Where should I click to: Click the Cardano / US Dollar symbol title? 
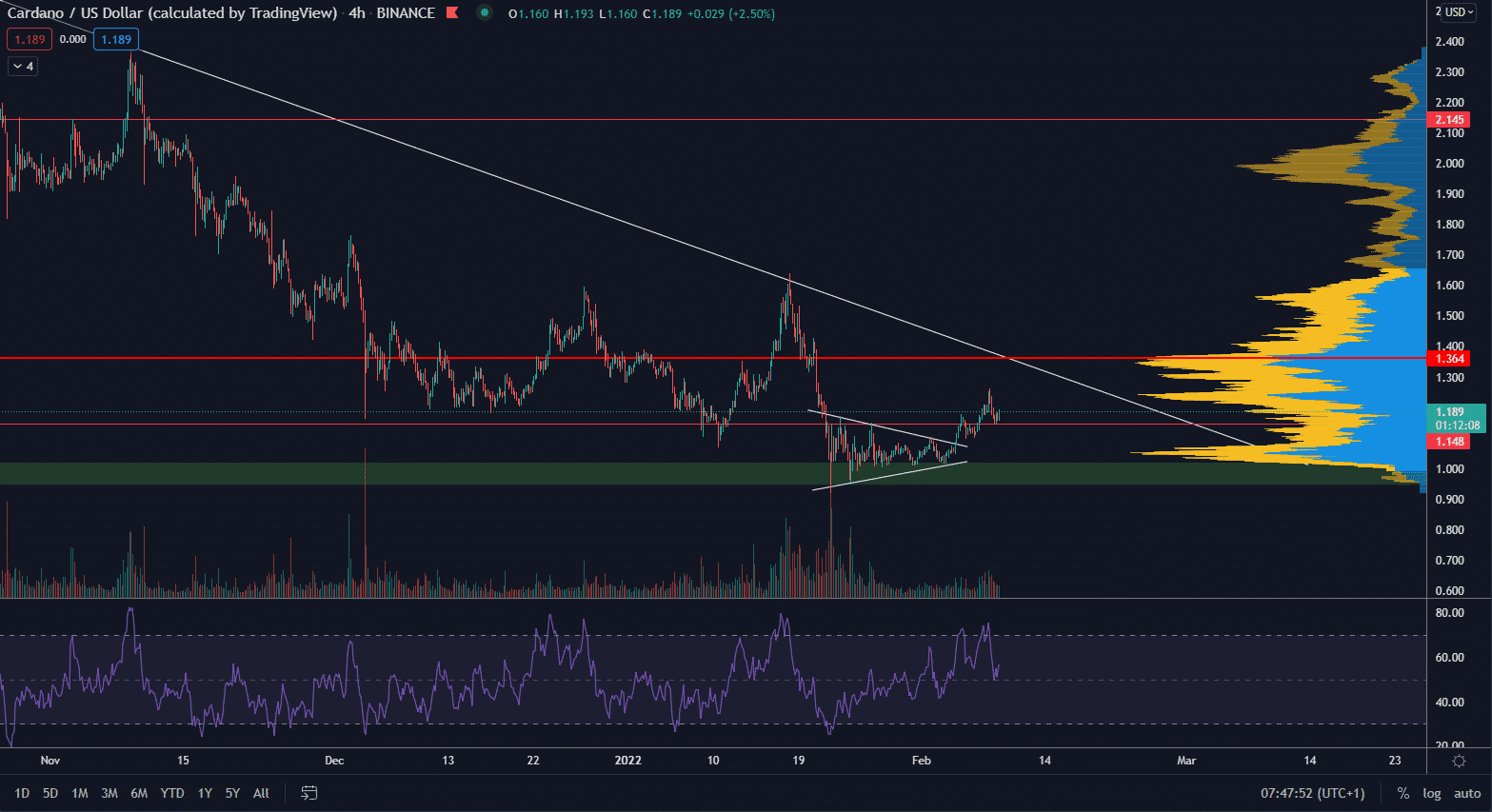(x=171, y=13)
